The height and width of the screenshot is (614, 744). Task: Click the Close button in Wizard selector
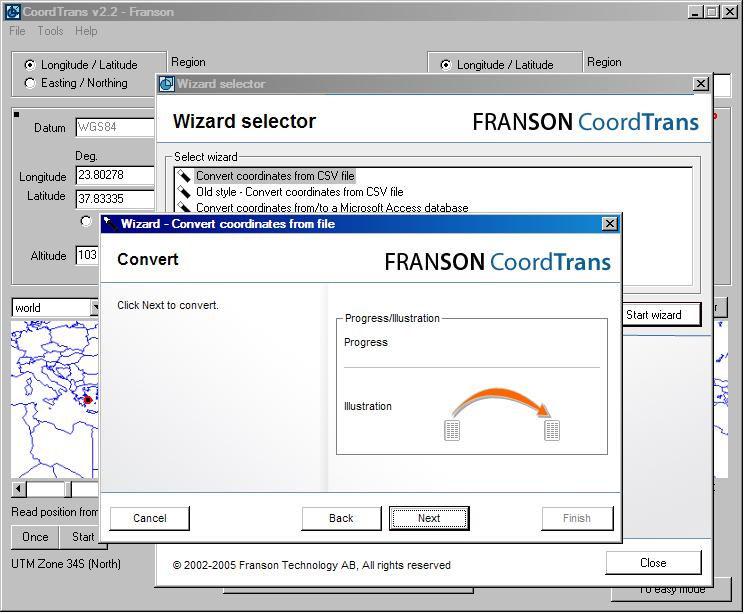pos(653,563)
